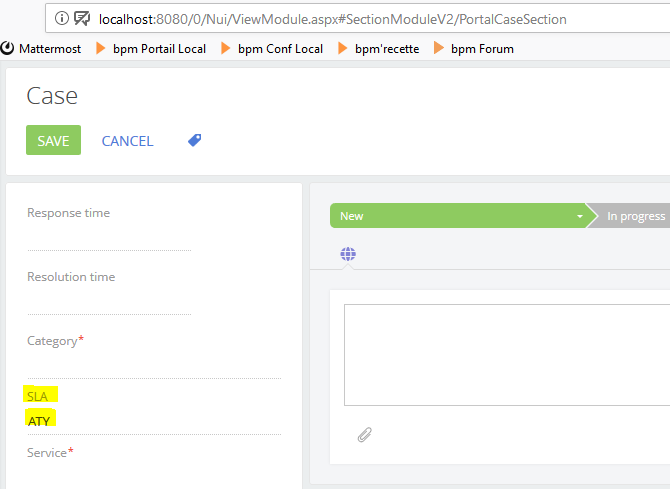Viewport: 670px width, 489px height.
Task: Attach a file with paperclip icon
Action: pos(364,435)
